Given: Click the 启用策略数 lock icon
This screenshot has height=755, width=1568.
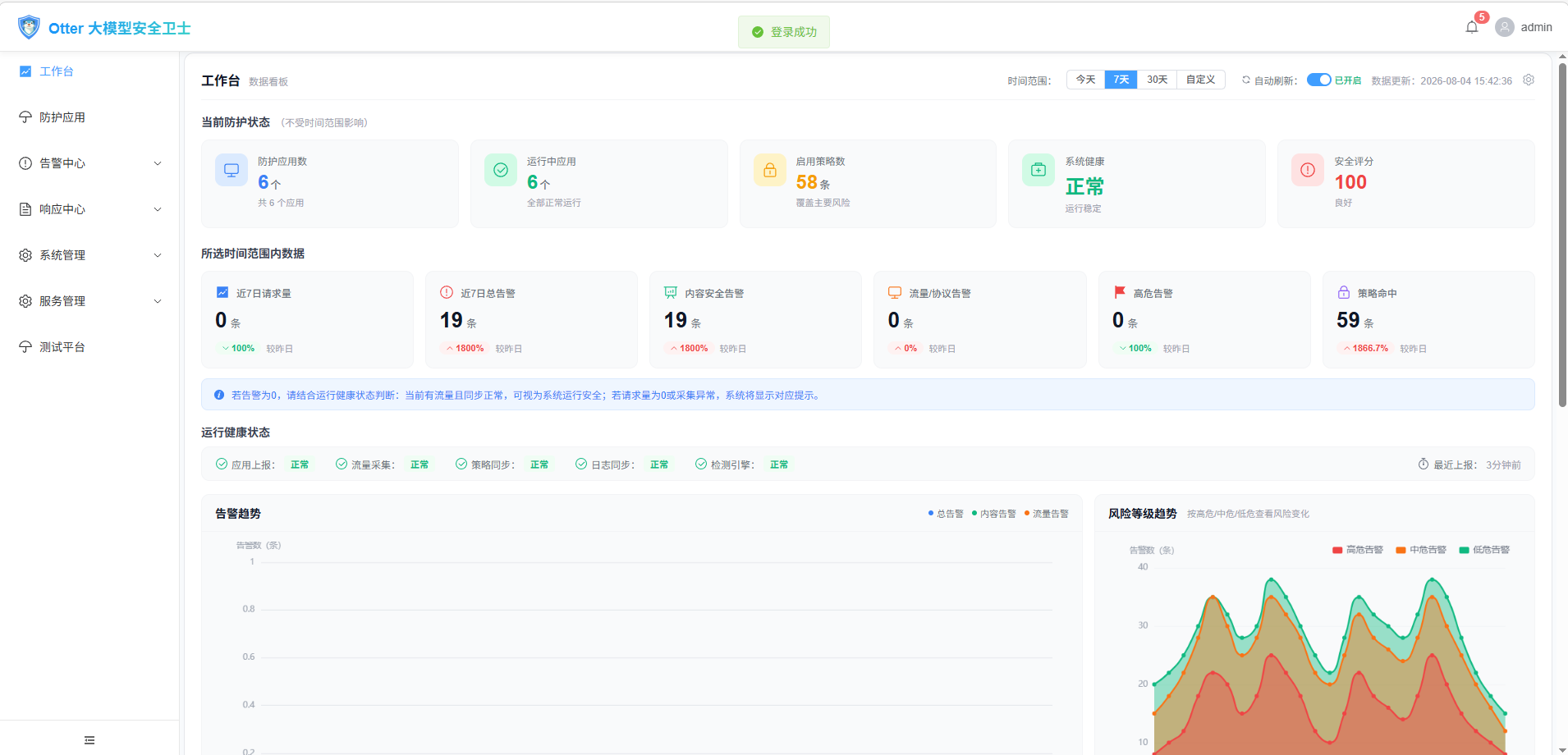Looking at the screenshot, I should (x=770, y=170).
